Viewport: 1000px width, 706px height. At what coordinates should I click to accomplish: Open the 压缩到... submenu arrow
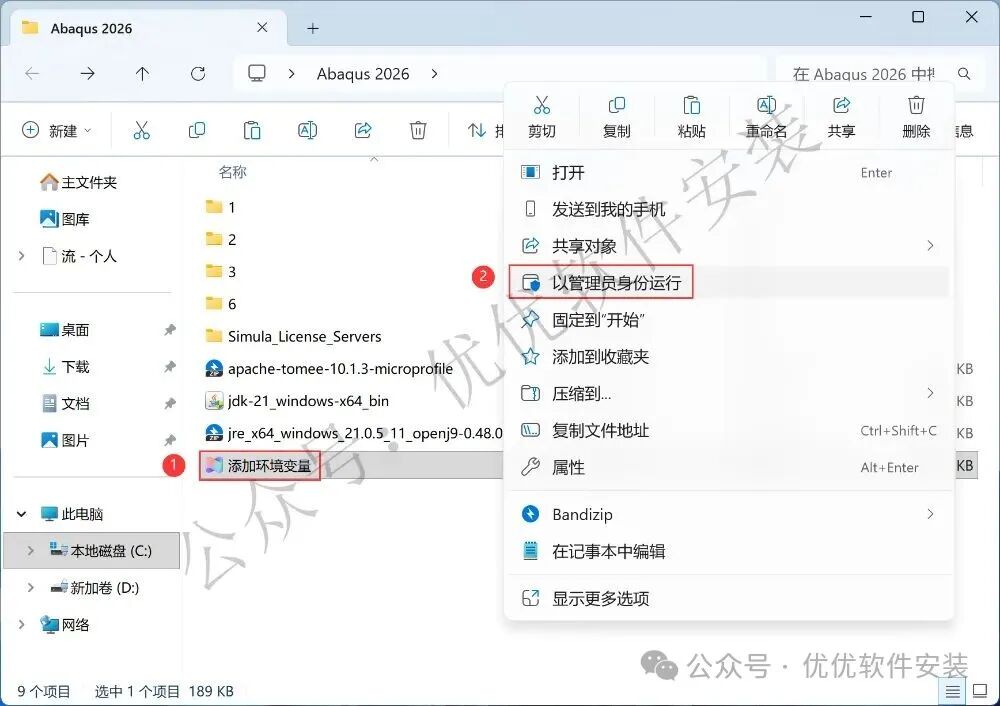coord(930,393)
